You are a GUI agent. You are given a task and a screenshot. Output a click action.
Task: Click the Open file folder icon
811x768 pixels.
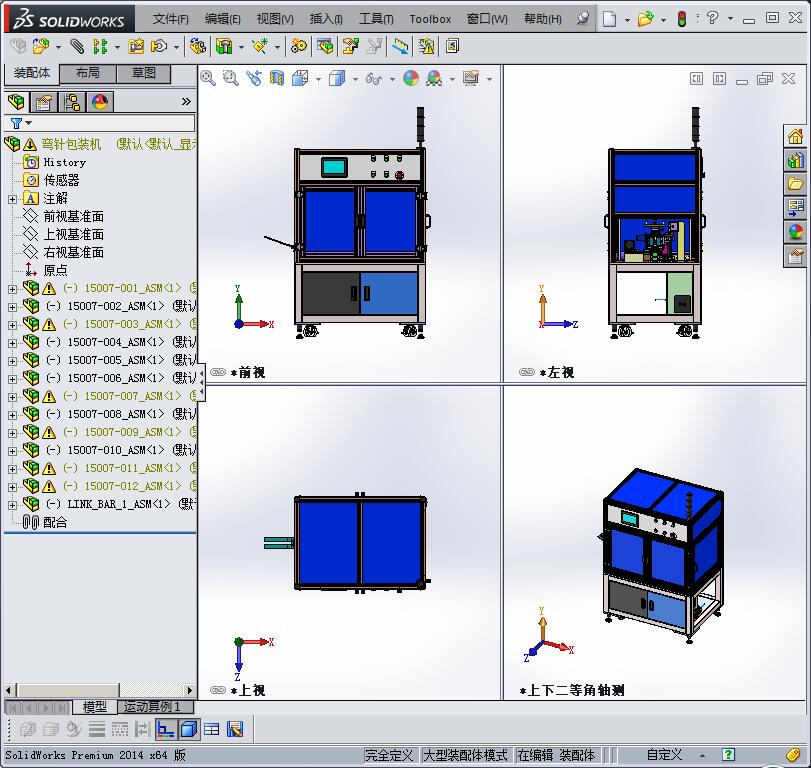(645, 19)
